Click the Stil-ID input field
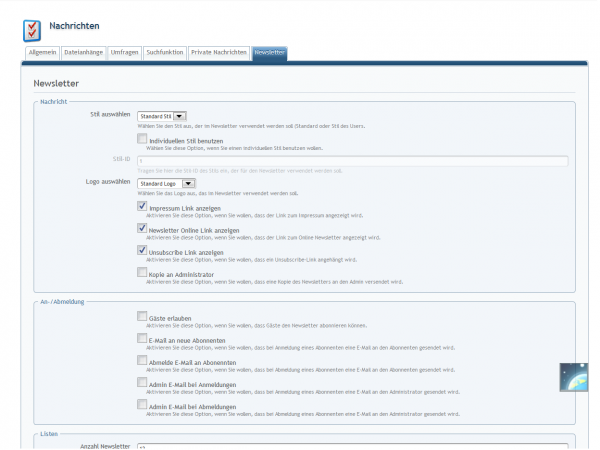Viewport: 600px width, 450px height. (352, 160)
